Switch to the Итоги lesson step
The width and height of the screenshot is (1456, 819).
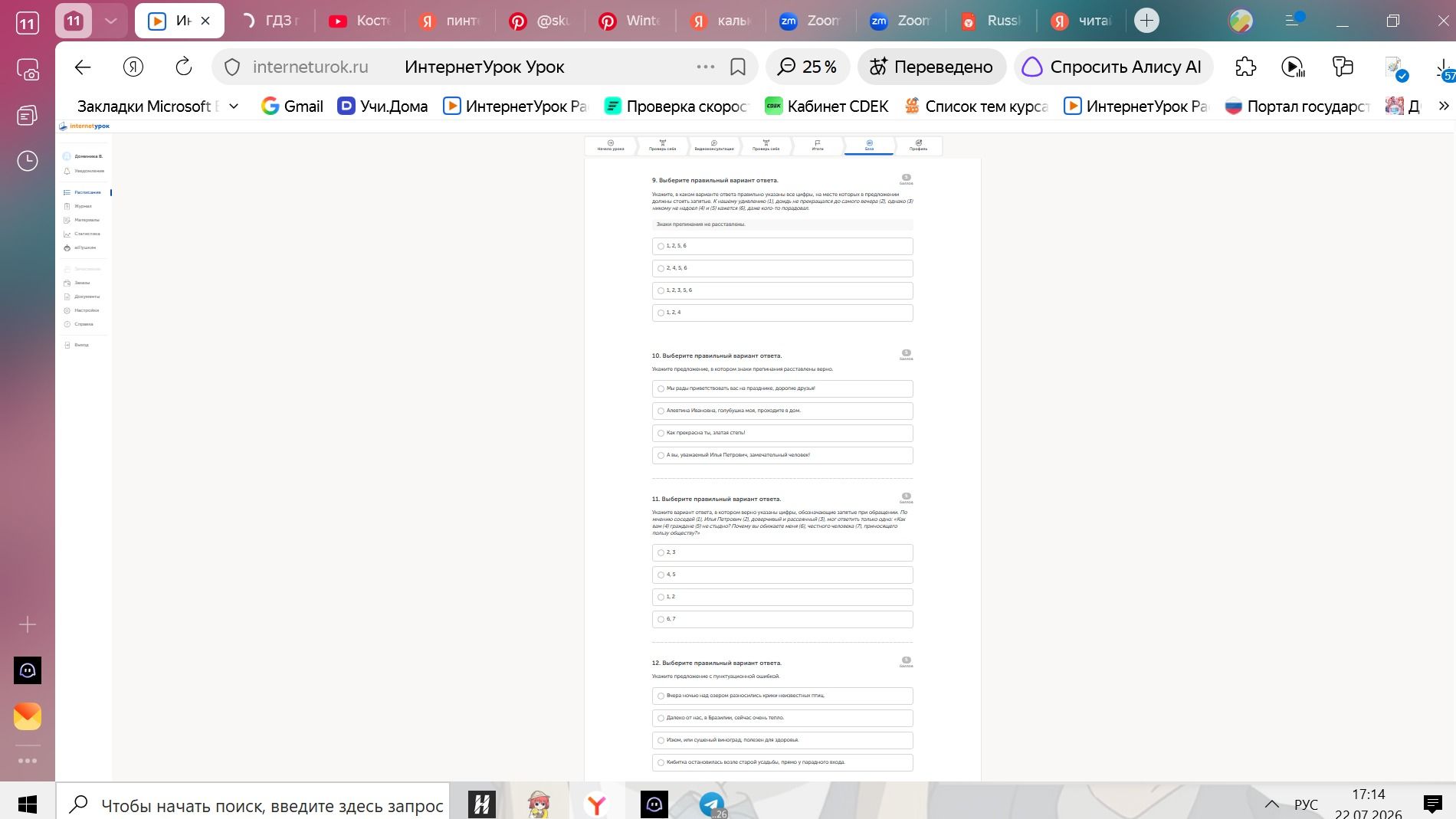point(818,146)
